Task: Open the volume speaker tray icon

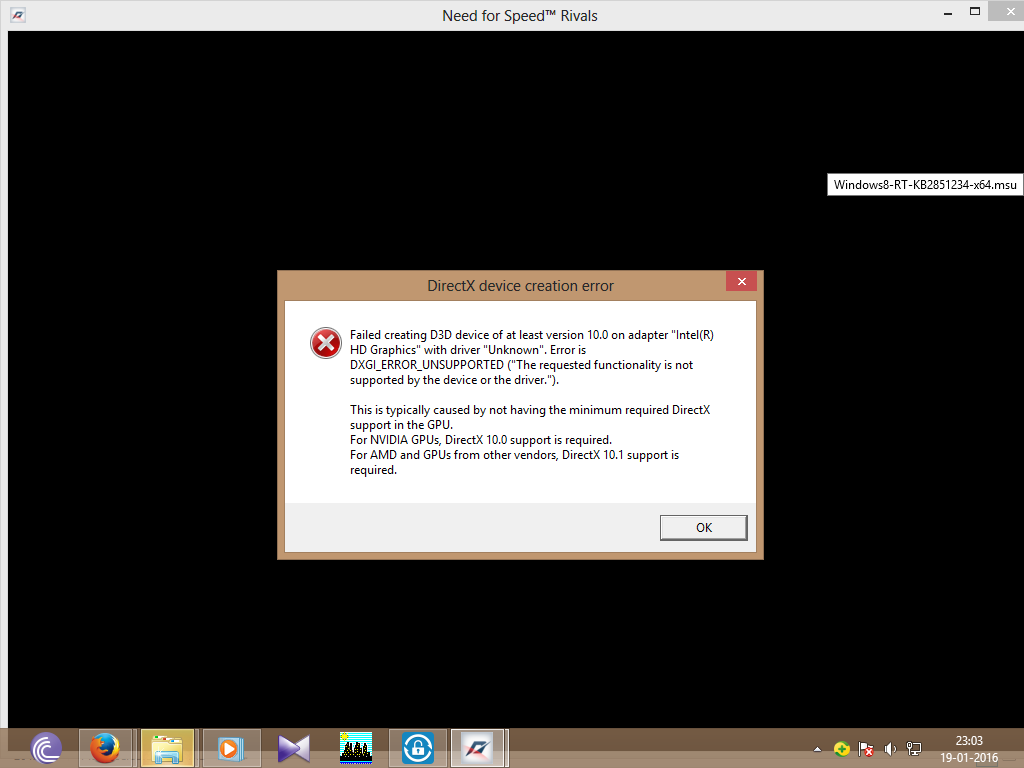Action: 889,749
